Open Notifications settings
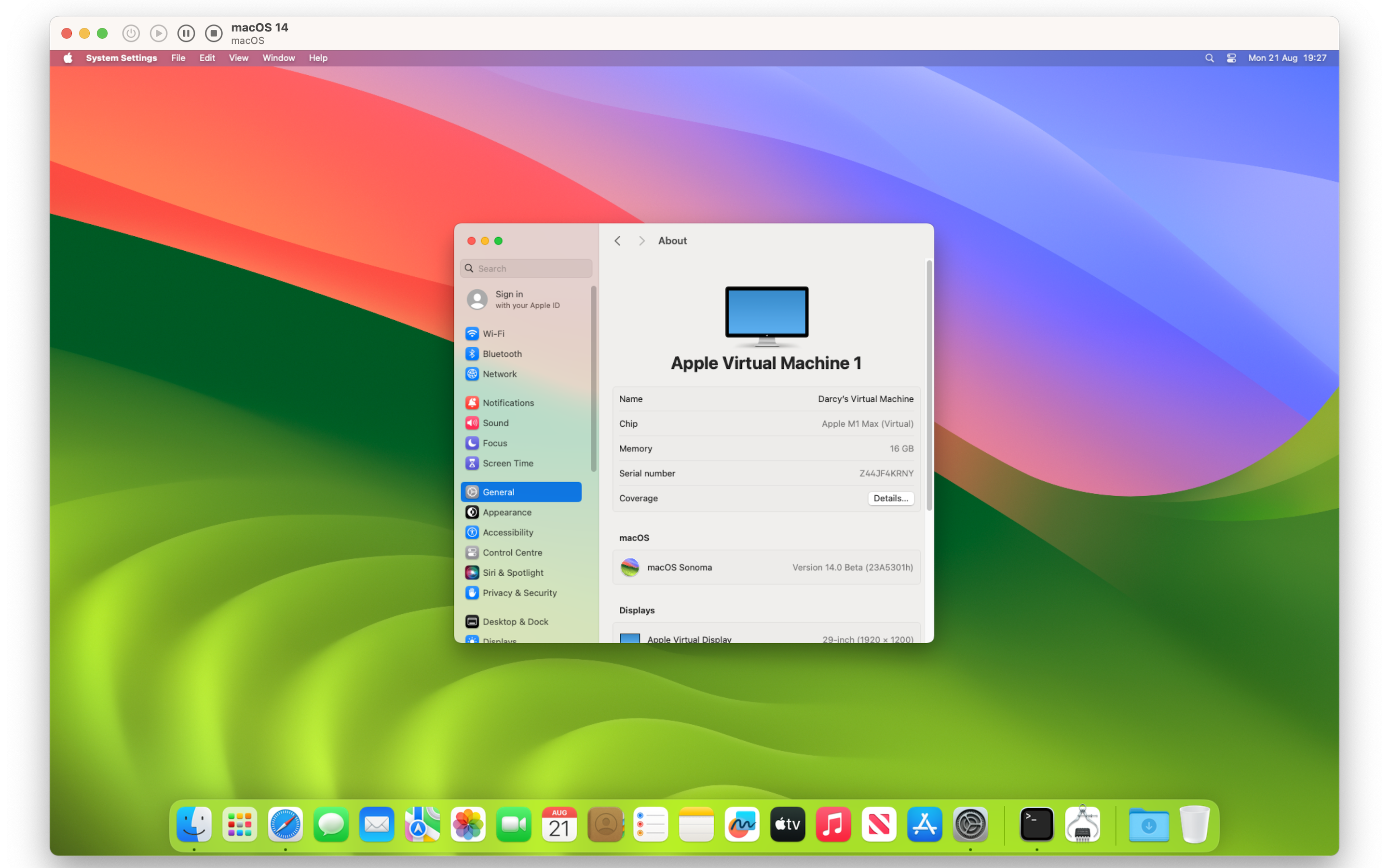Viewport: 1389px width, 868px height. pos(521,403)
